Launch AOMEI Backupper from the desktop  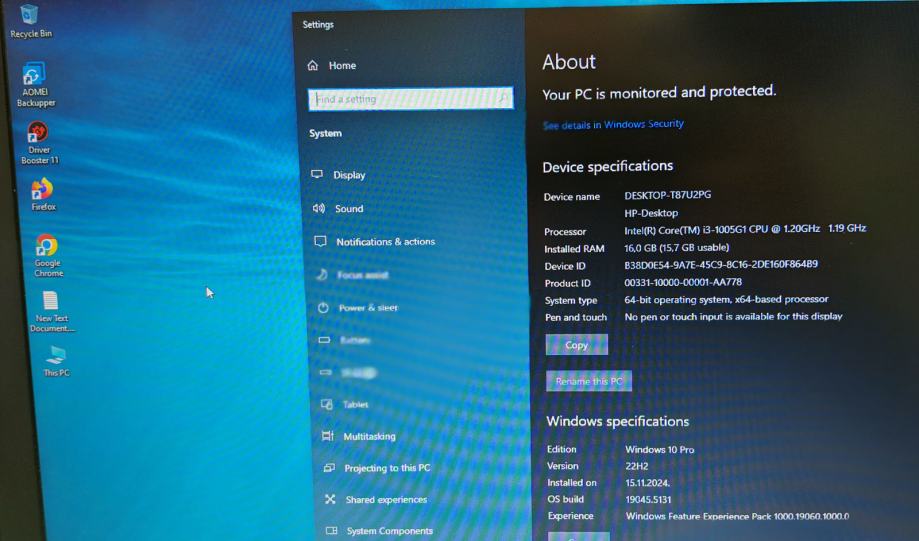click(x=35, y=85)
